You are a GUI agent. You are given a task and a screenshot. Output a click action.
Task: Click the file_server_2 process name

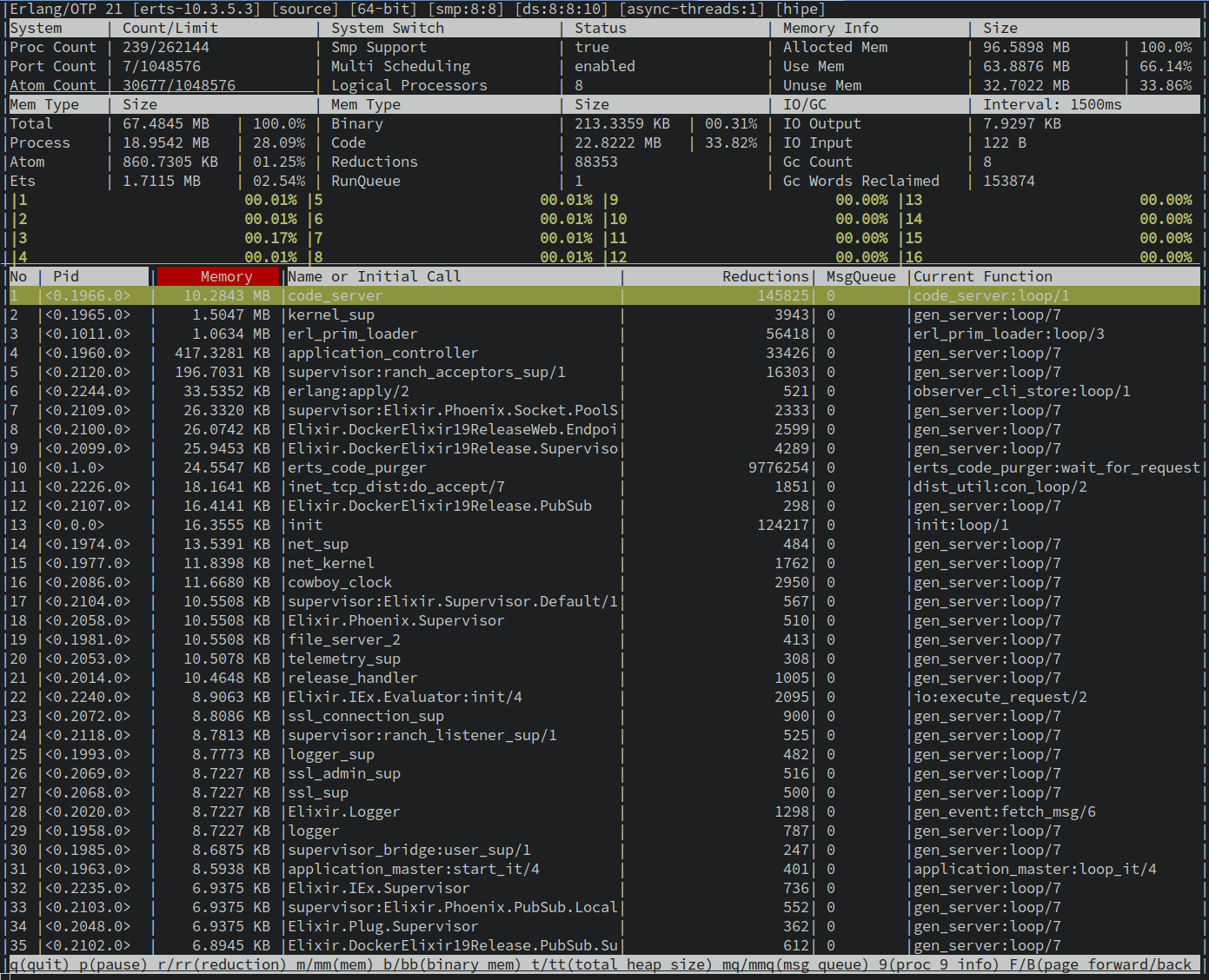pyautogui.click(x=344, y=639)
